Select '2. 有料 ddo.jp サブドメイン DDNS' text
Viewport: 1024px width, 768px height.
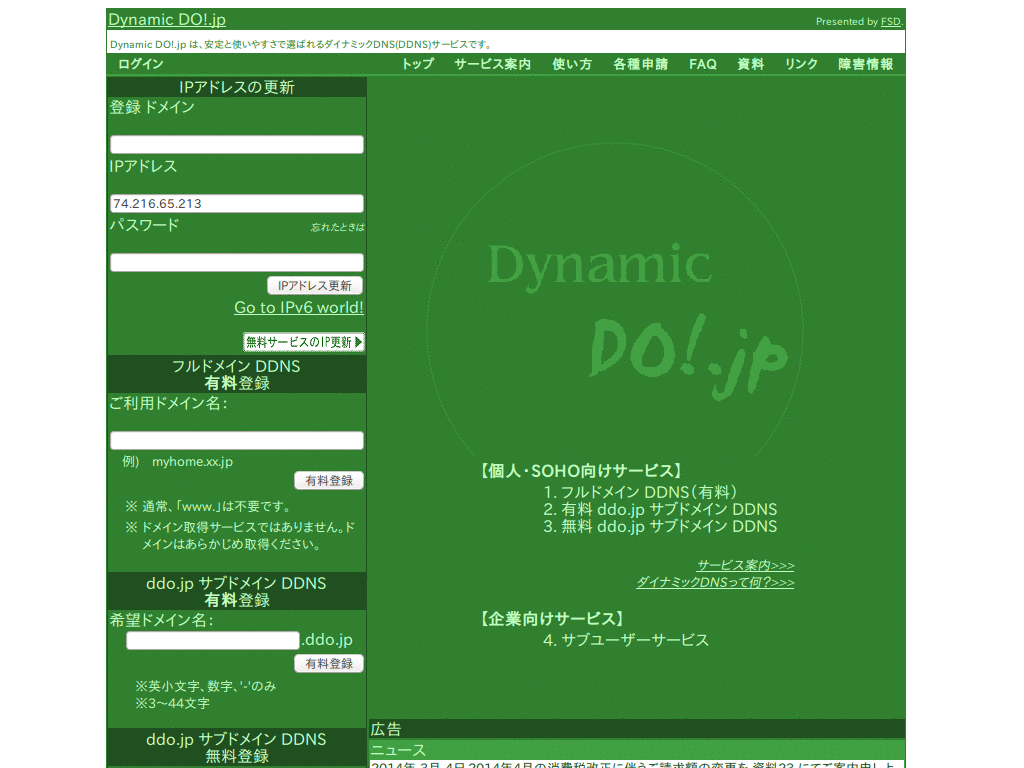tap(660, 509)
